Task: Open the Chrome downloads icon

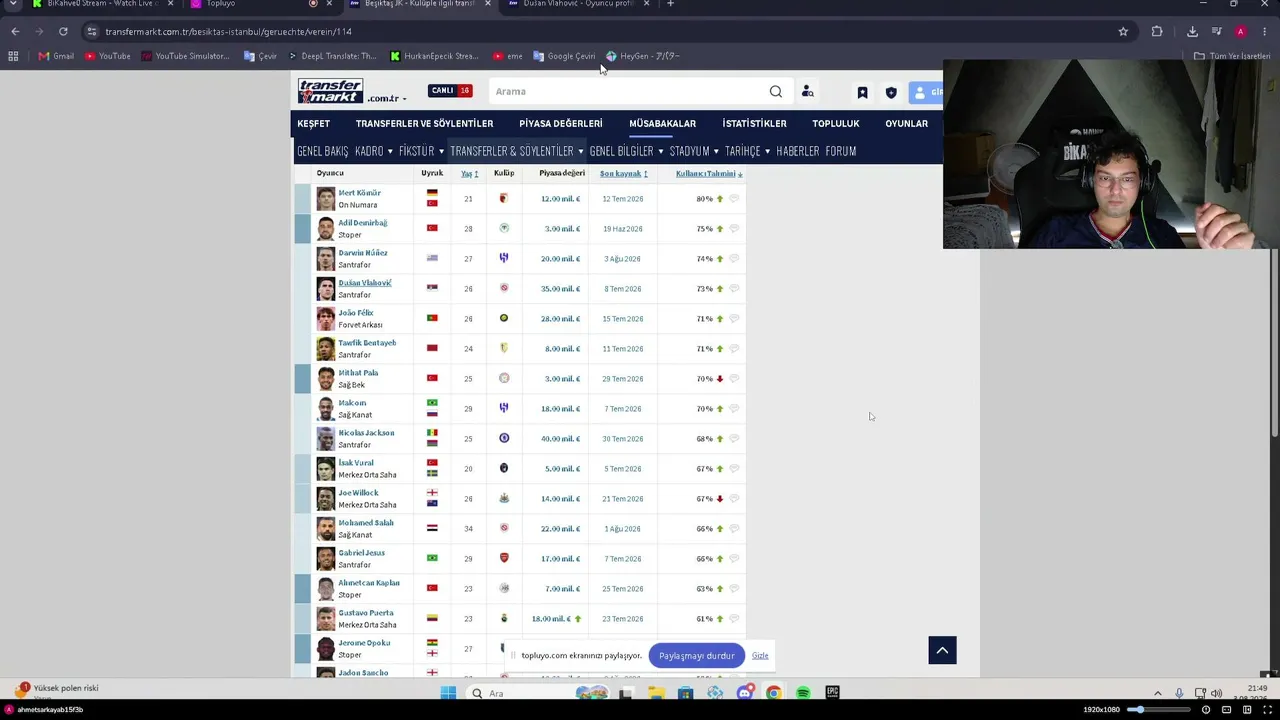Action: (x=1192, y=31)
